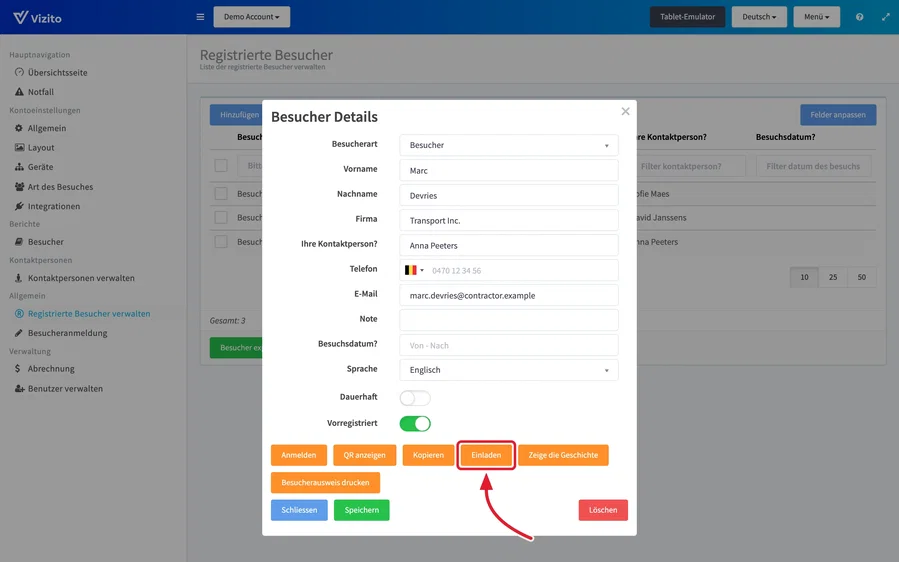
Task: Click the Benutzer verwalten user-plus icon
Action: [x=19, y=388]
